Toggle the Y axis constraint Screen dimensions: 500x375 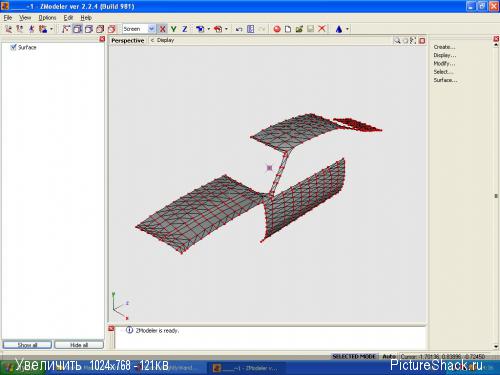[173, 29]
